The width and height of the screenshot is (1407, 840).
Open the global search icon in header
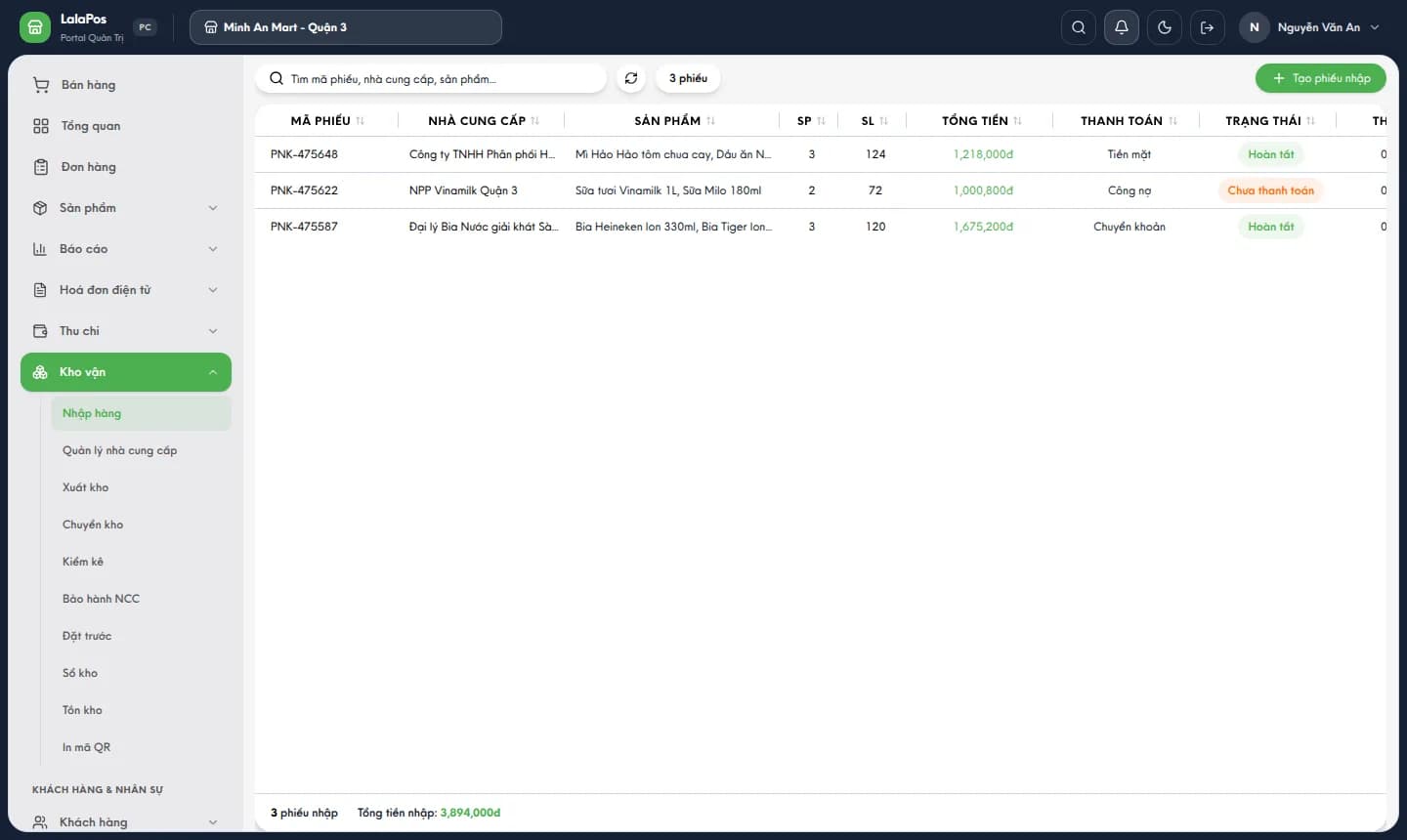(x=1079, y=27)
